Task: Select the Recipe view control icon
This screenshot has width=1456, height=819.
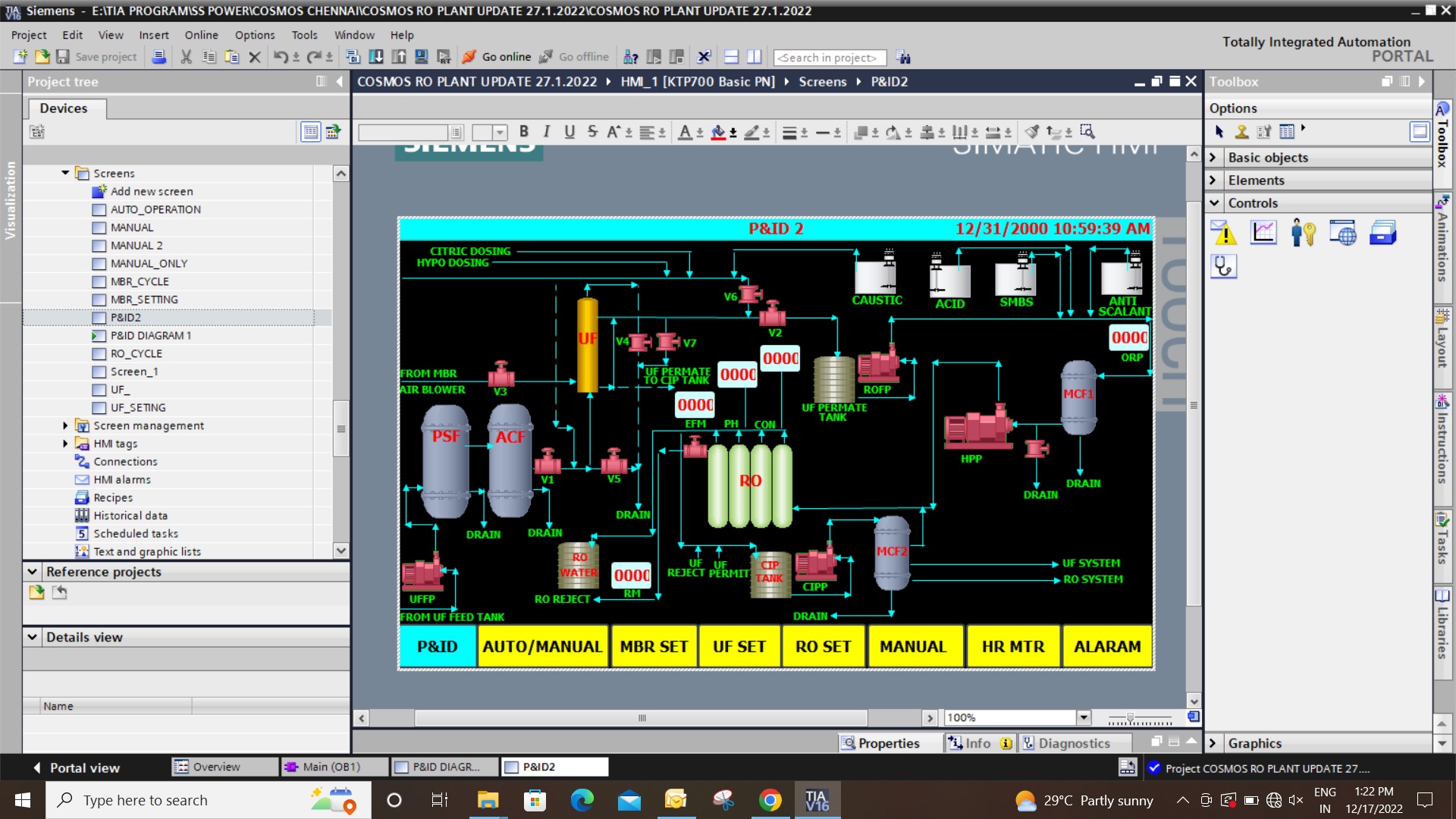Action: point(1382,233)
